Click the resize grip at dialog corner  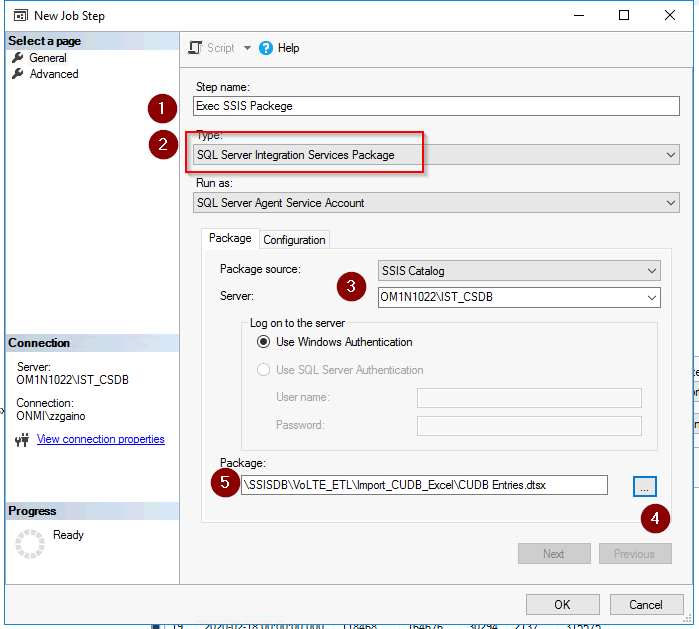click(687, 619)
